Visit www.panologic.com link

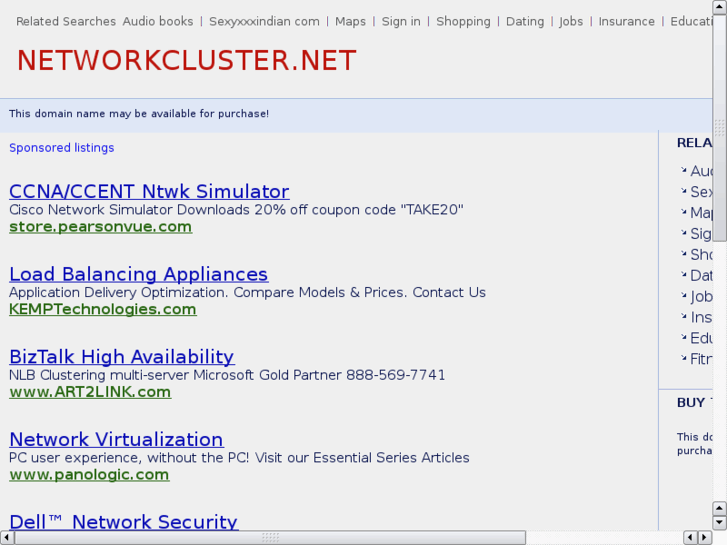[89, 475]
